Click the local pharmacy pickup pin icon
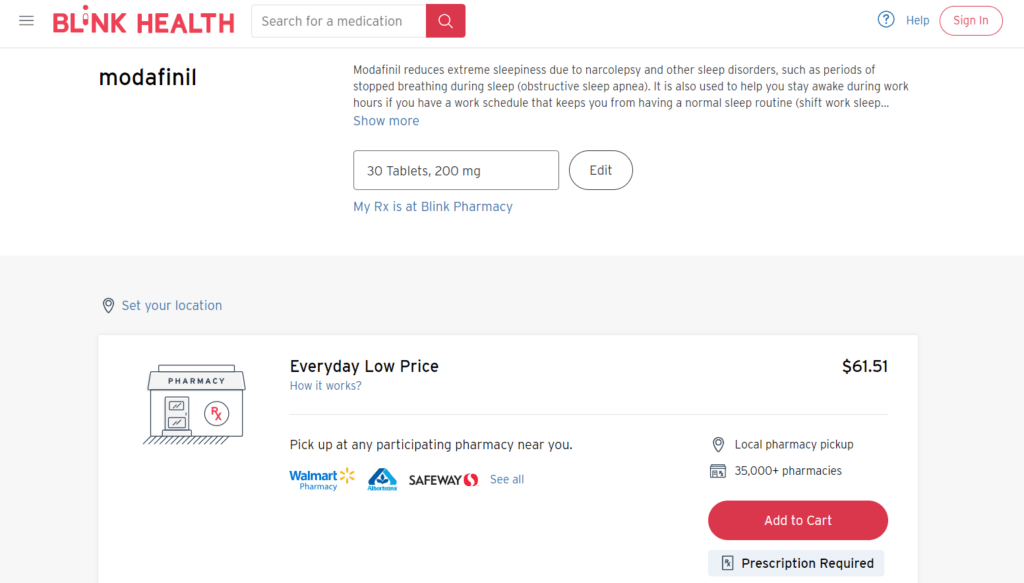This screenshot has height=583, width=1024. click(x=718, y=444)
